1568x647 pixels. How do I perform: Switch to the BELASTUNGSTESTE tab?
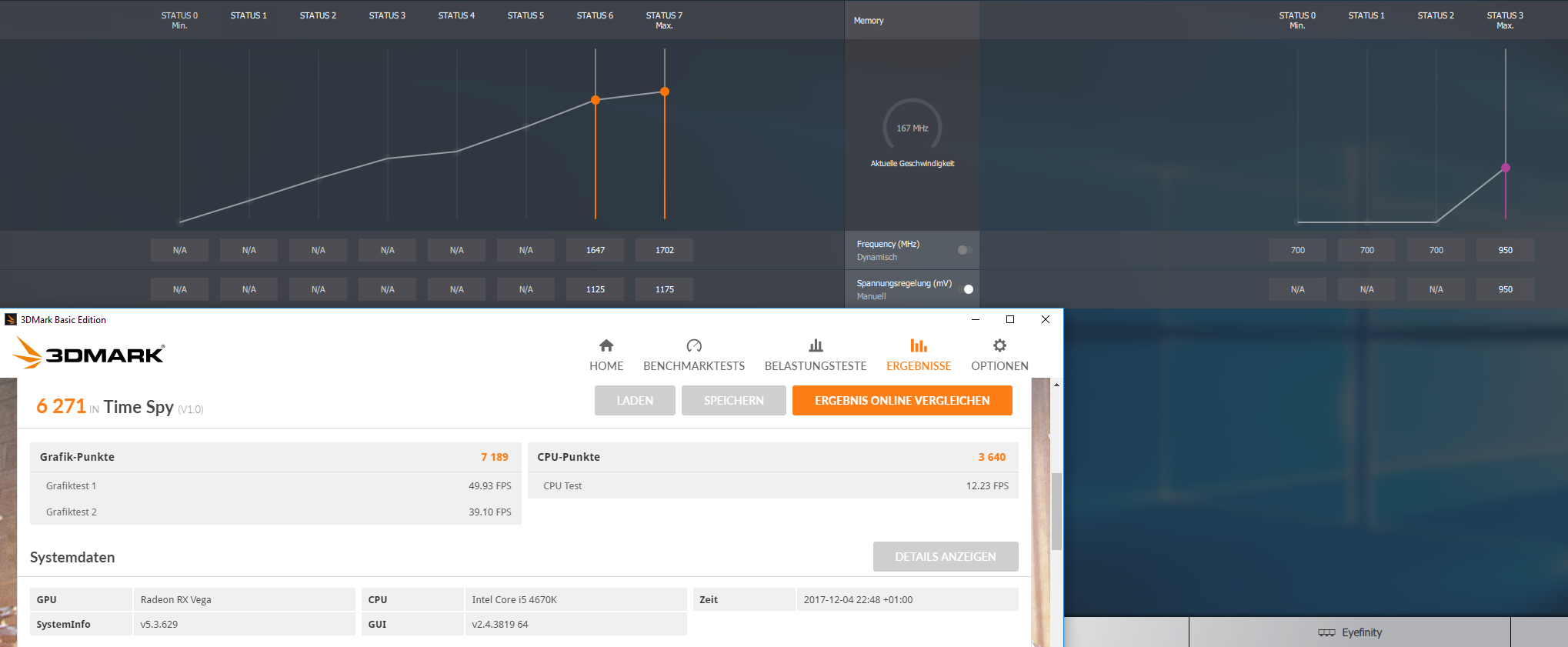point(816,366)
